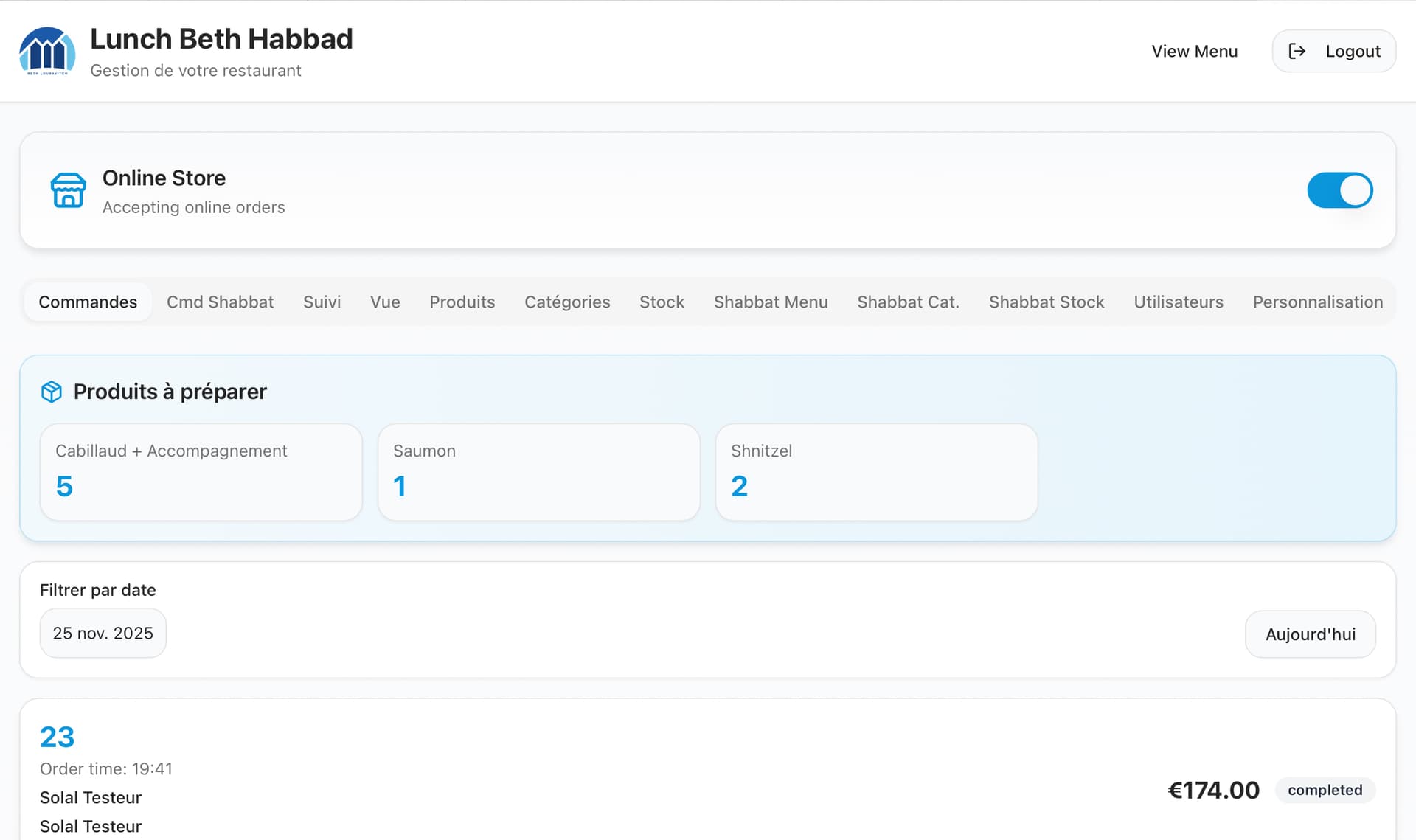Screen dimensions: 1416x840
Task: Open the Suivi tab
Action: click(322, 302)
